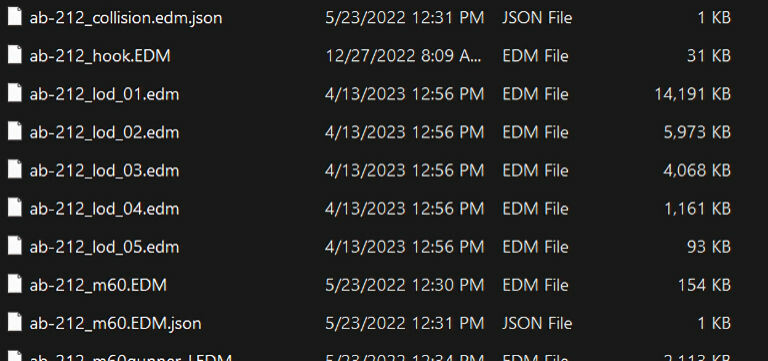The height and width of the screenshot is (361, 768).
Task: Select the ab-212_lod_01.edm file icon
Action: tap(15, 94)
